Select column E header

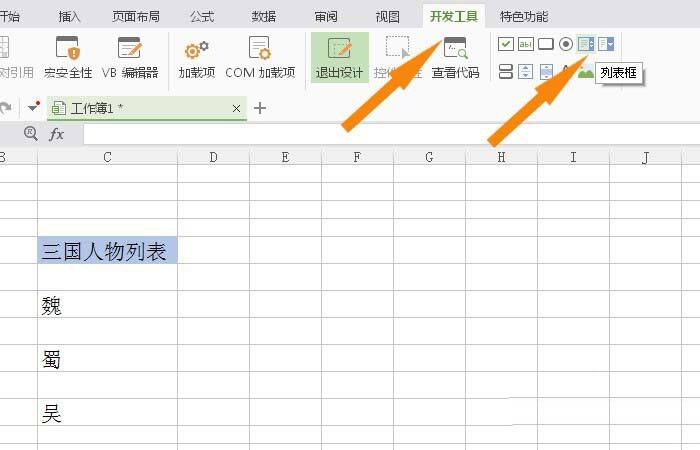point(285,157)
